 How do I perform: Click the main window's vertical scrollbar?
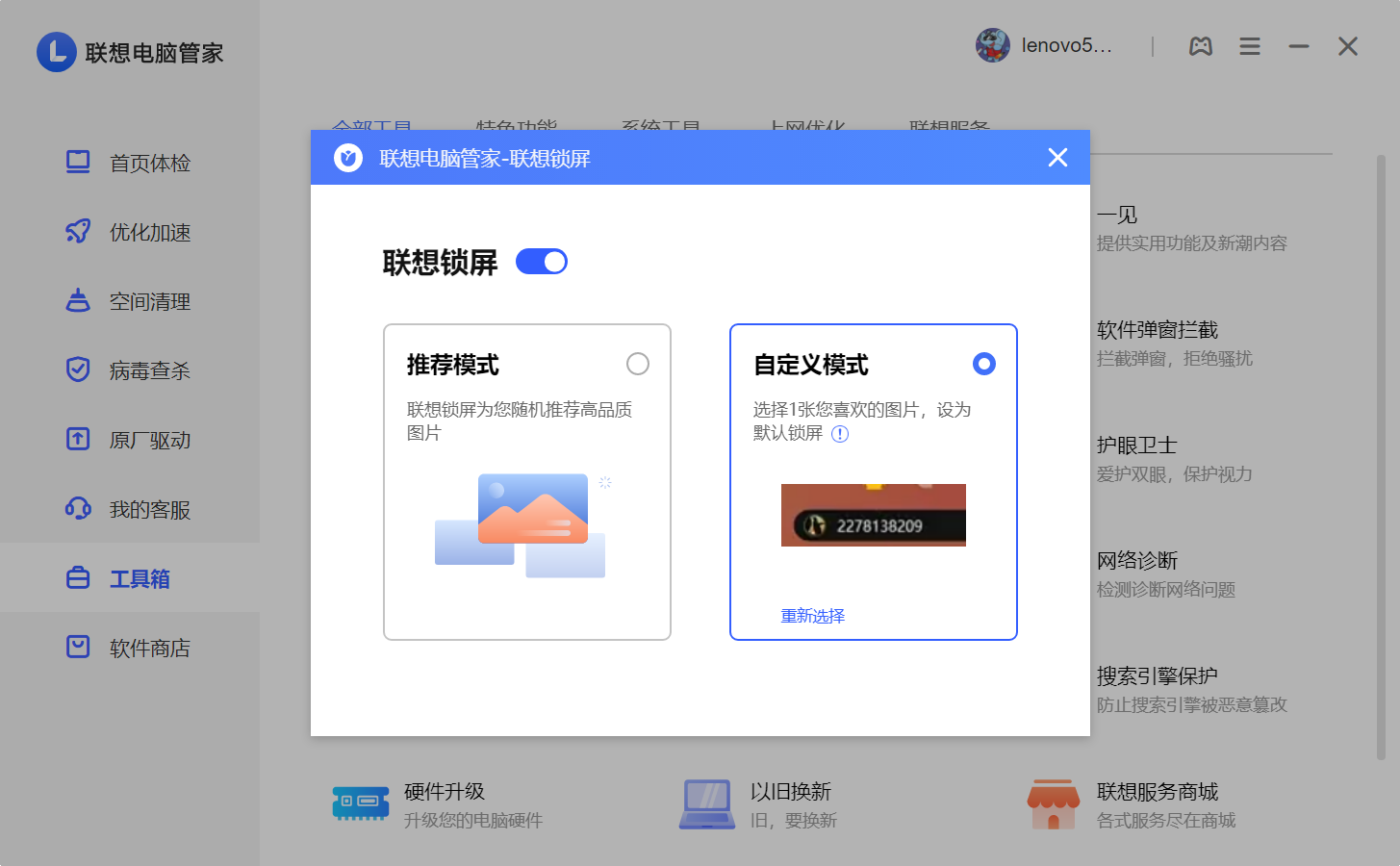(x=1381, y=457)
